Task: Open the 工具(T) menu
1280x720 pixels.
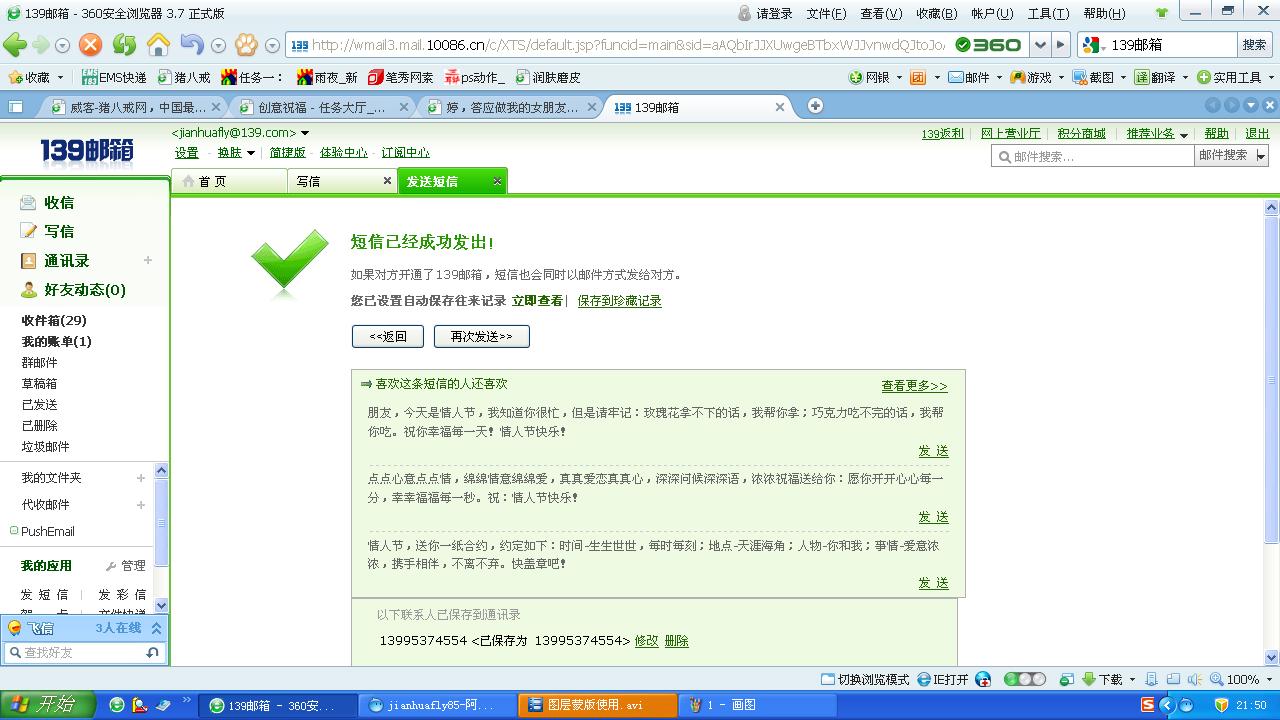Action: [1048, 14]
